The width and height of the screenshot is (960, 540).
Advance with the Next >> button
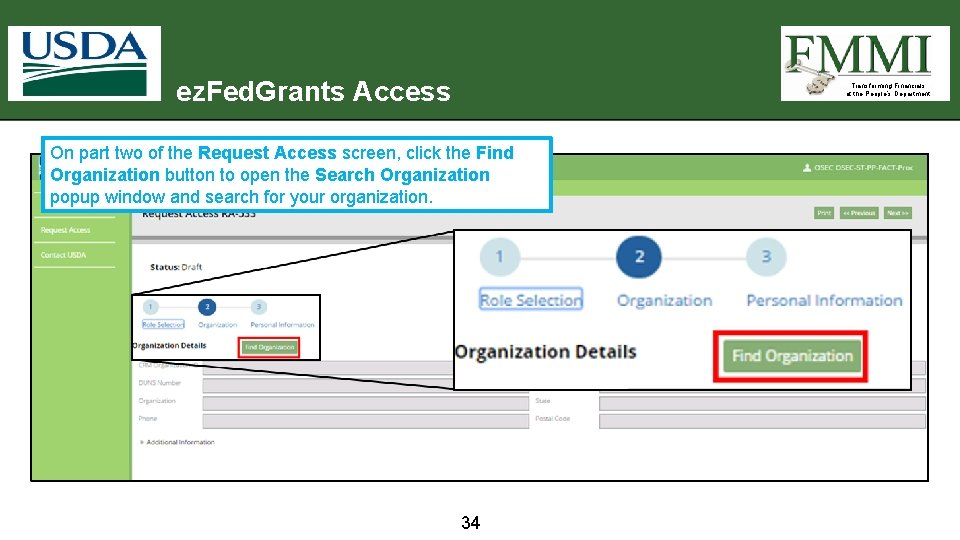pos(898,213)
